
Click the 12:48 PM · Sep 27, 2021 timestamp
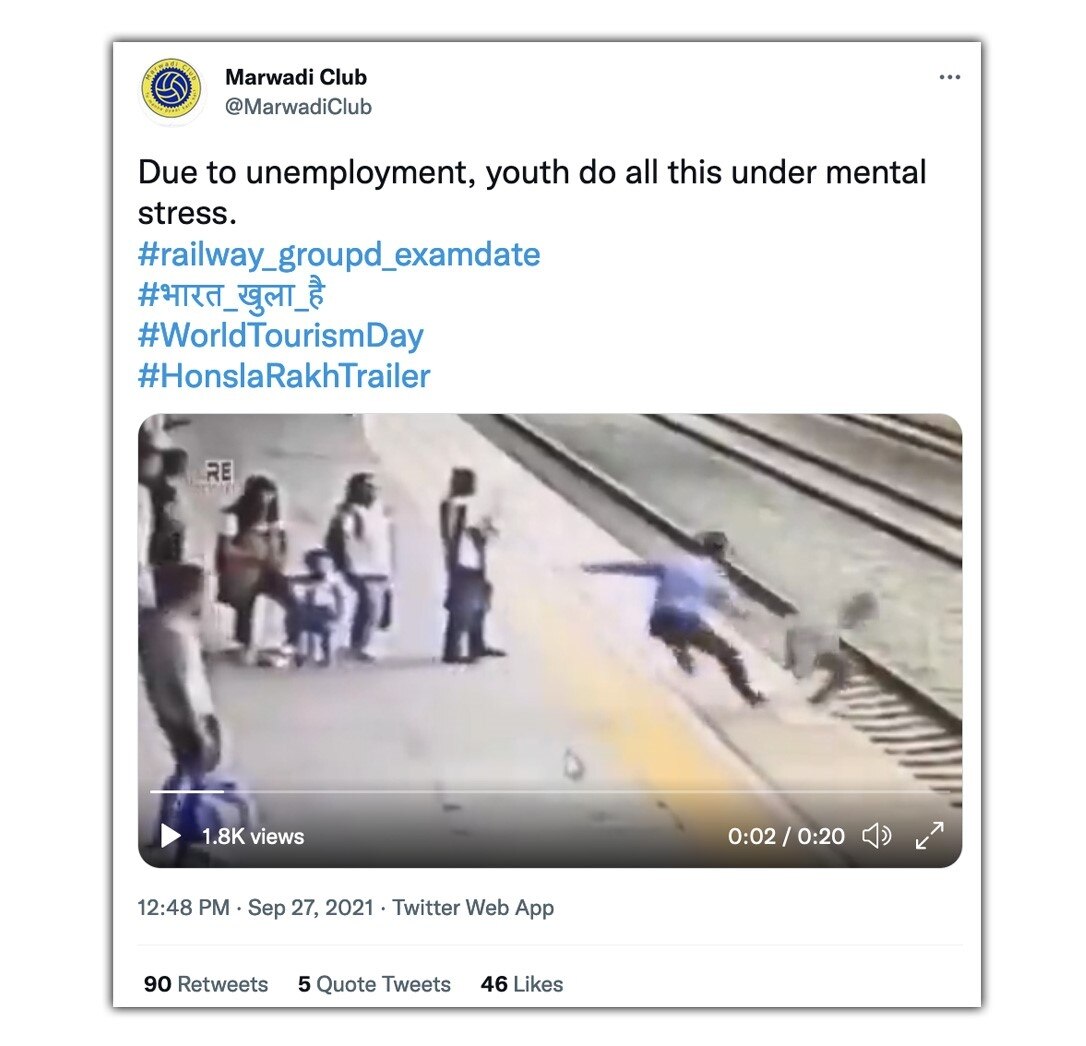(256, 907)
